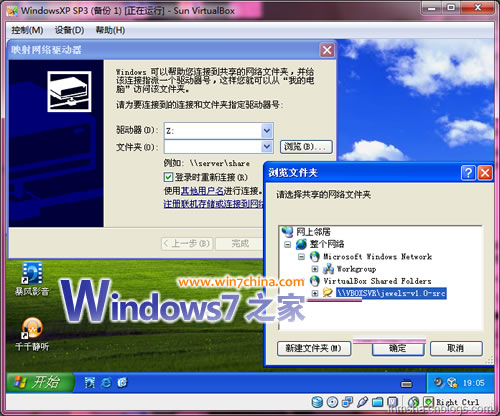Click the 完成 finish button
The width and height of the screenshot is (500, 416).
point(240,244)
